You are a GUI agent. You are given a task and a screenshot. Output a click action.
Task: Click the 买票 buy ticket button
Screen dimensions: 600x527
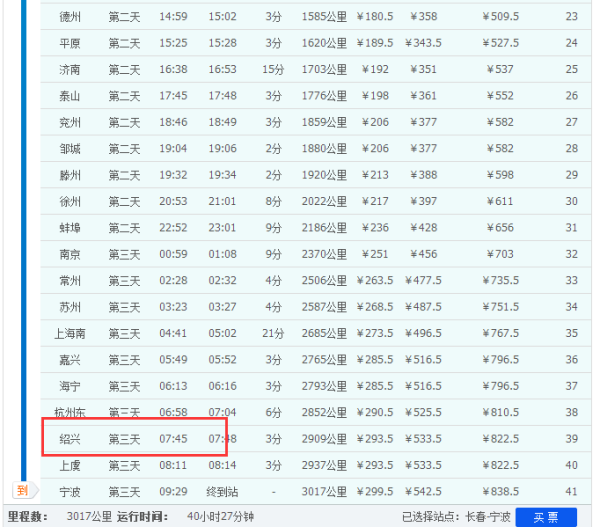[x=546, y=516]
